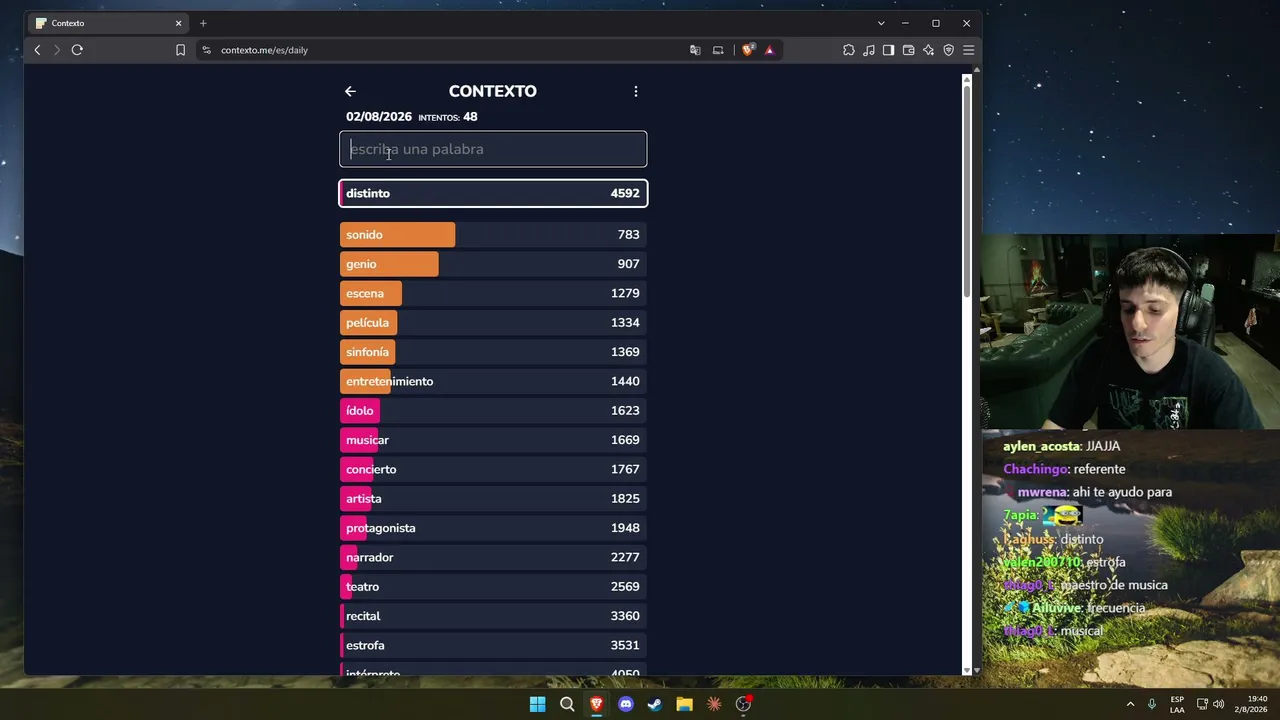Click the 'estrofa' word row
Image resolution: width=1280 pixels, height=720 pixels.
tap(493, 645)
